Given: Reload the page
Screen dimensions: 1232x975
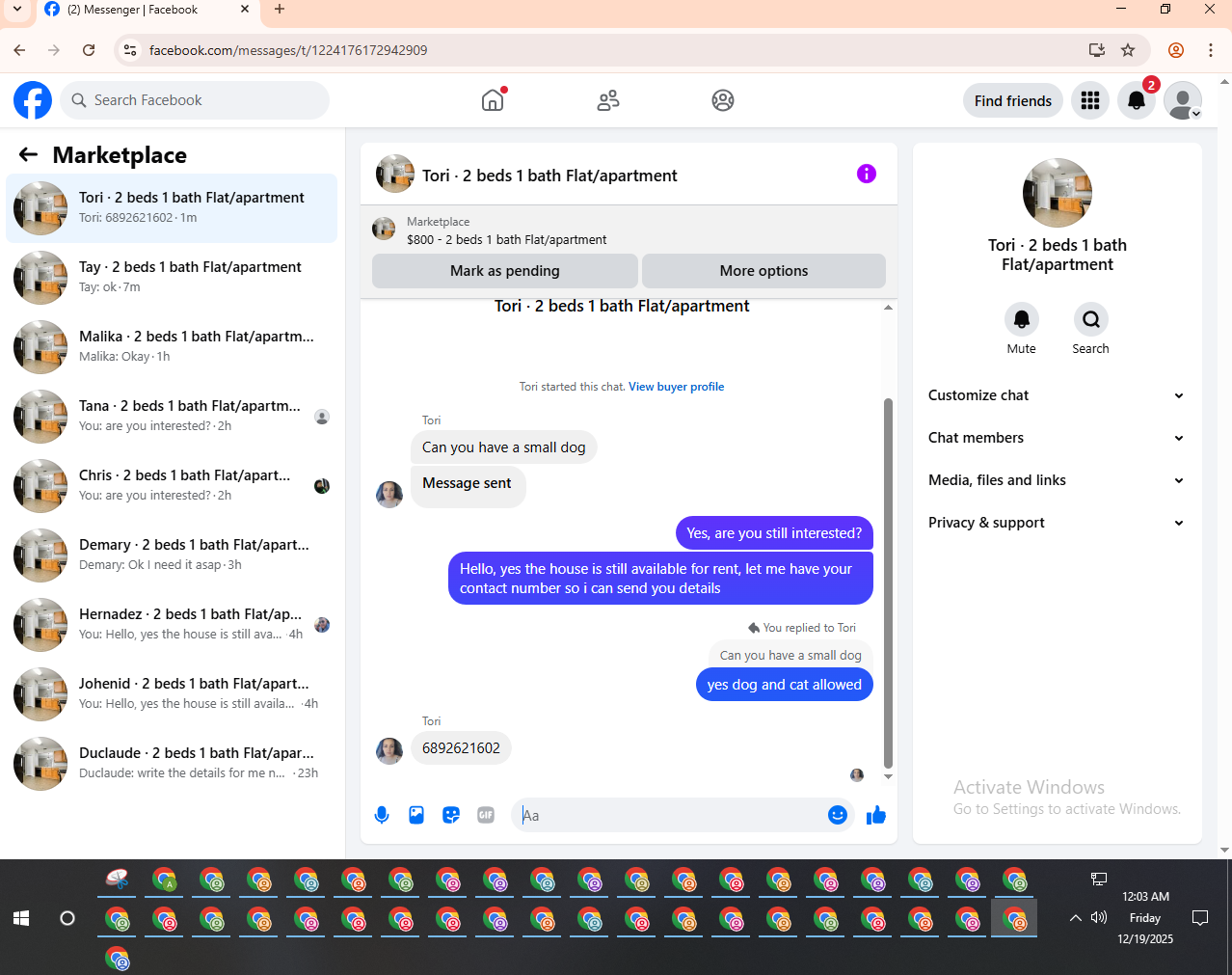Looking at the screenshot, I should [89, 50].
